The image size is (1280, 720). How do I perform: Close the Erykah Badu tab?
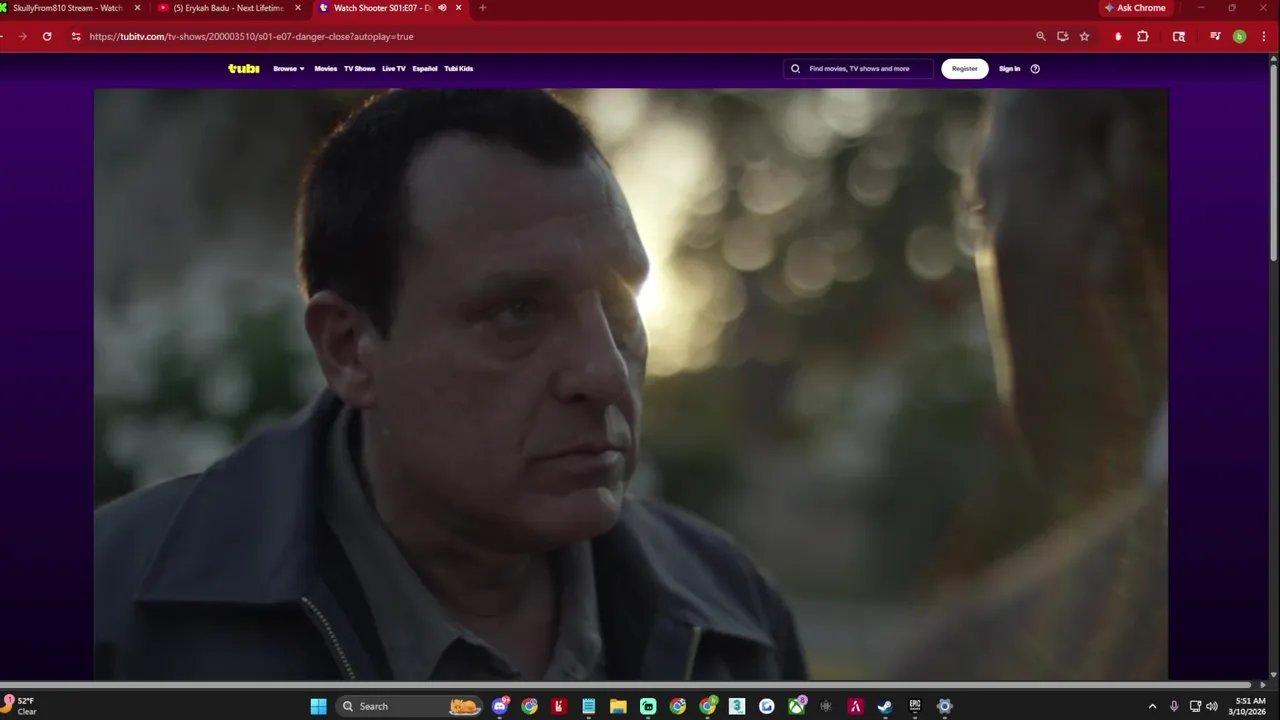pos(298,8)
